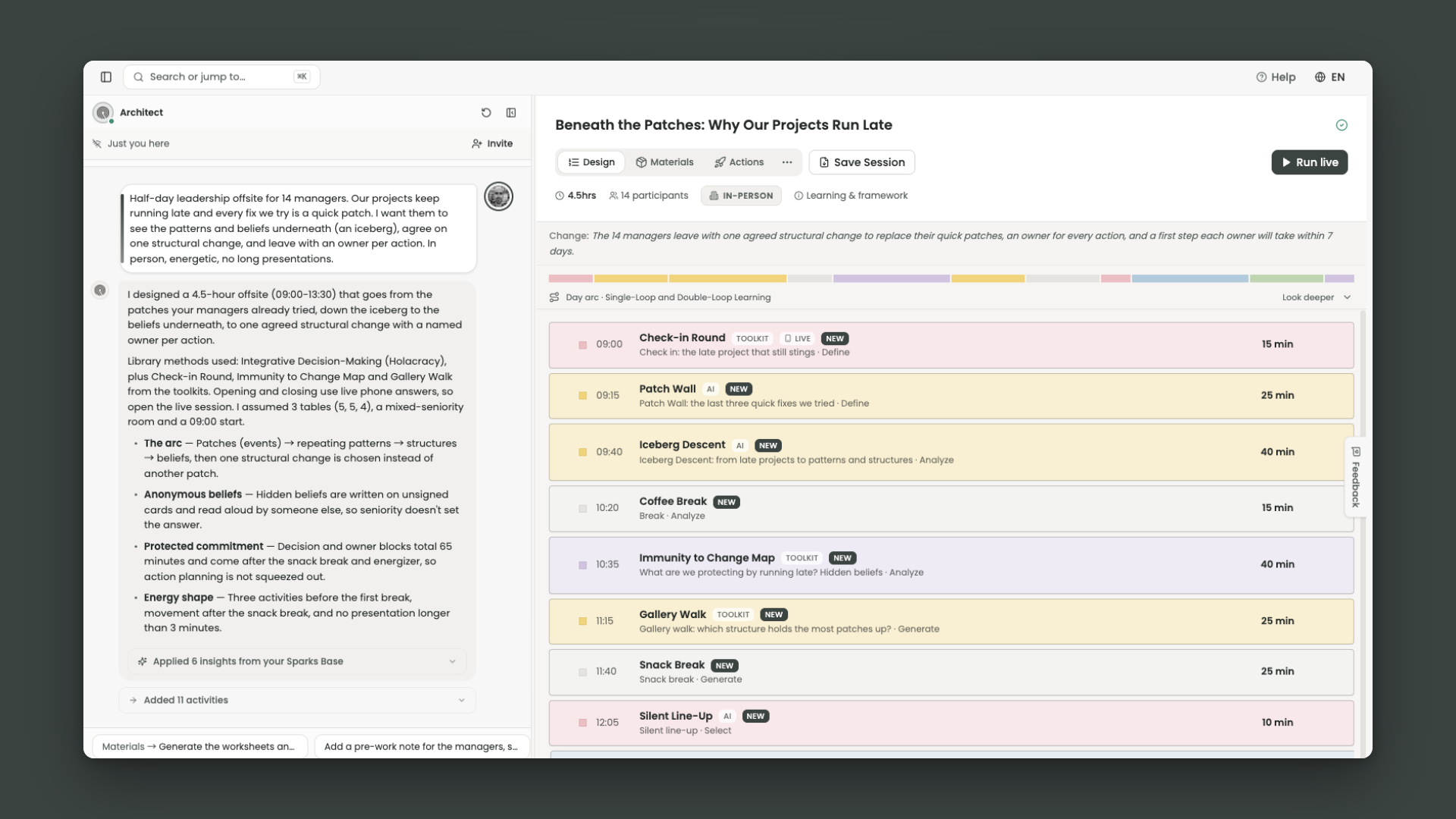Click the info icon beside Learning & framework
Image resolution: width=1456 pixels, height=819 pixels.
click(799, 196)
